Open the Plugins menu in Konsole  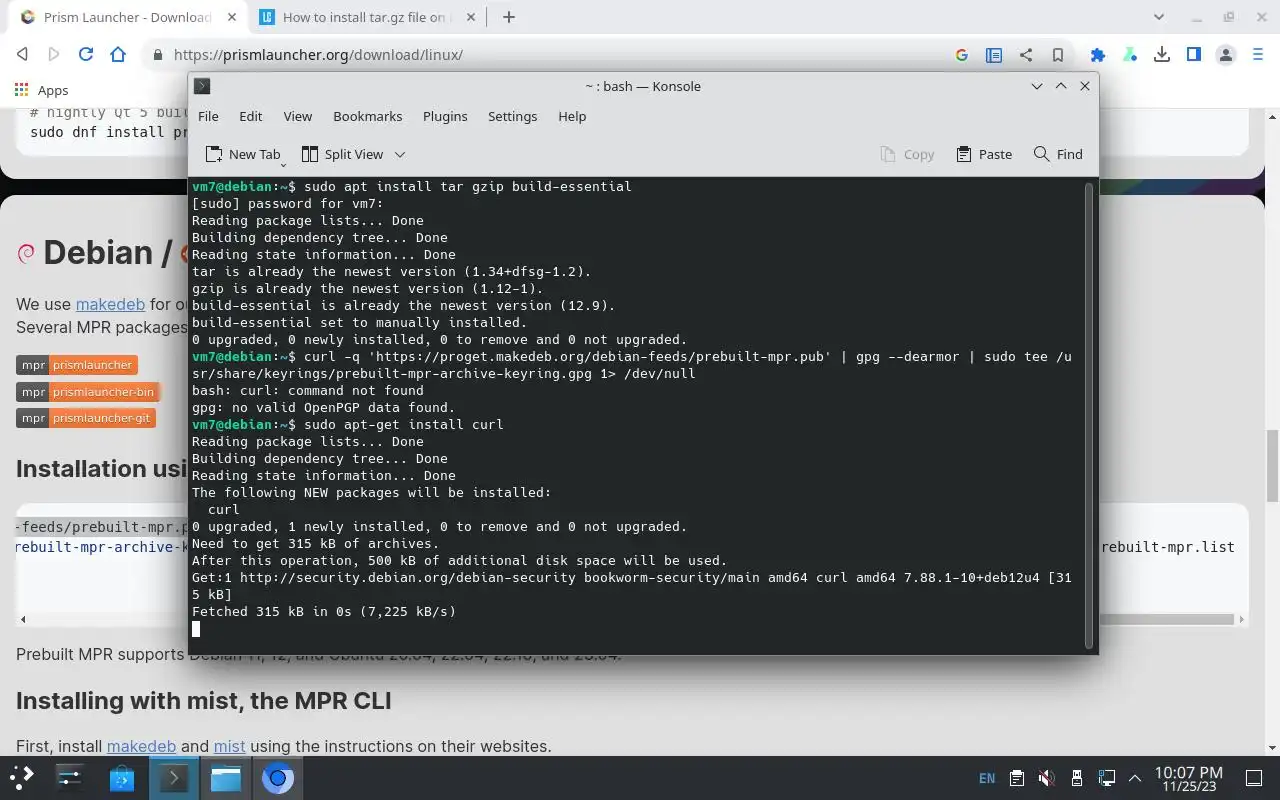(445, 116)
